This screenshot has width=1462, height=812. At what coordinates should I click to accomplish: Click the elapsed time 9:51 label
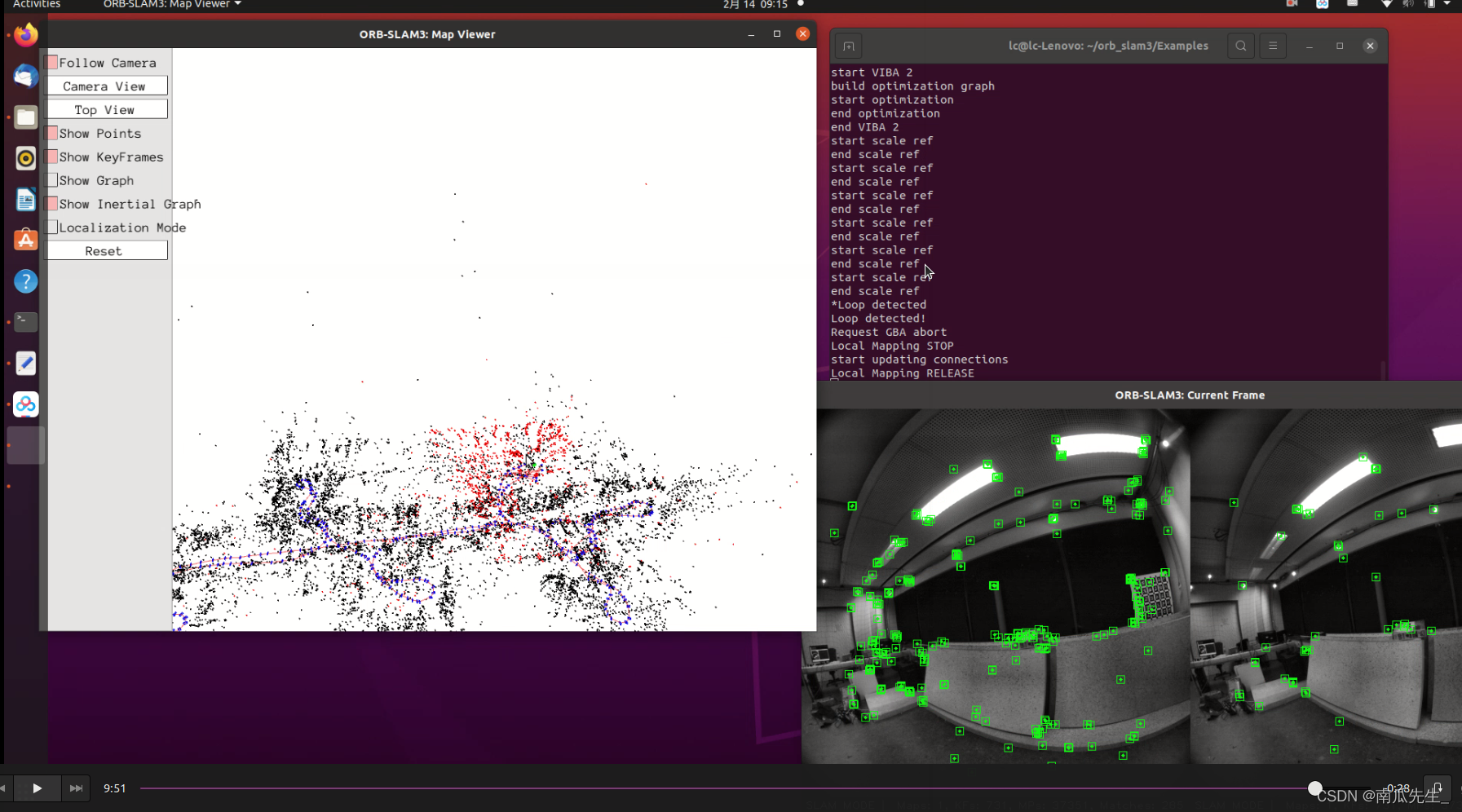pyautogui.click(x=115, y=788)
